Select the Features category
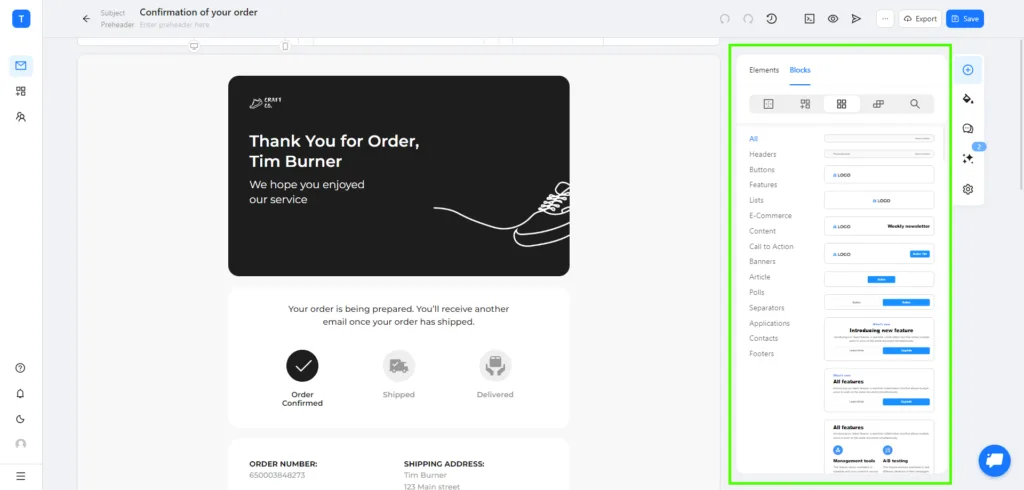1024x490 pixels. point(763,185)
